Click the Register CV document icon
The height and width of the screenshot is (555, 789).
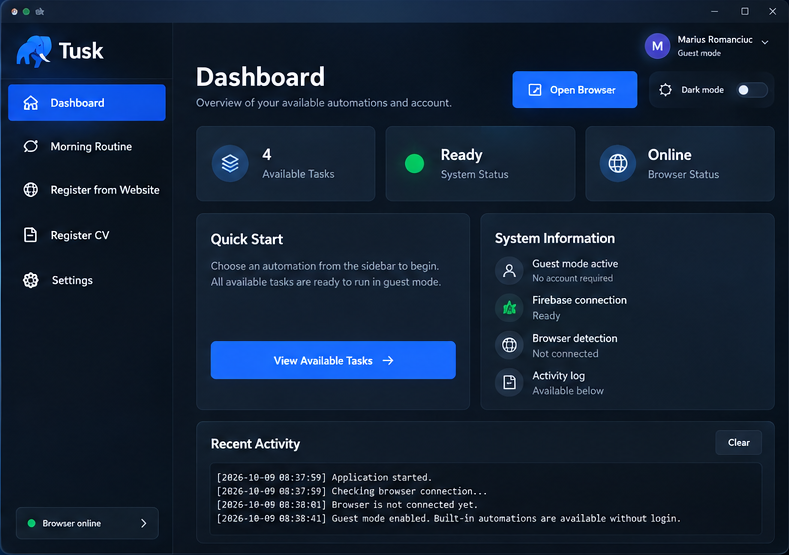pos(30,235)
